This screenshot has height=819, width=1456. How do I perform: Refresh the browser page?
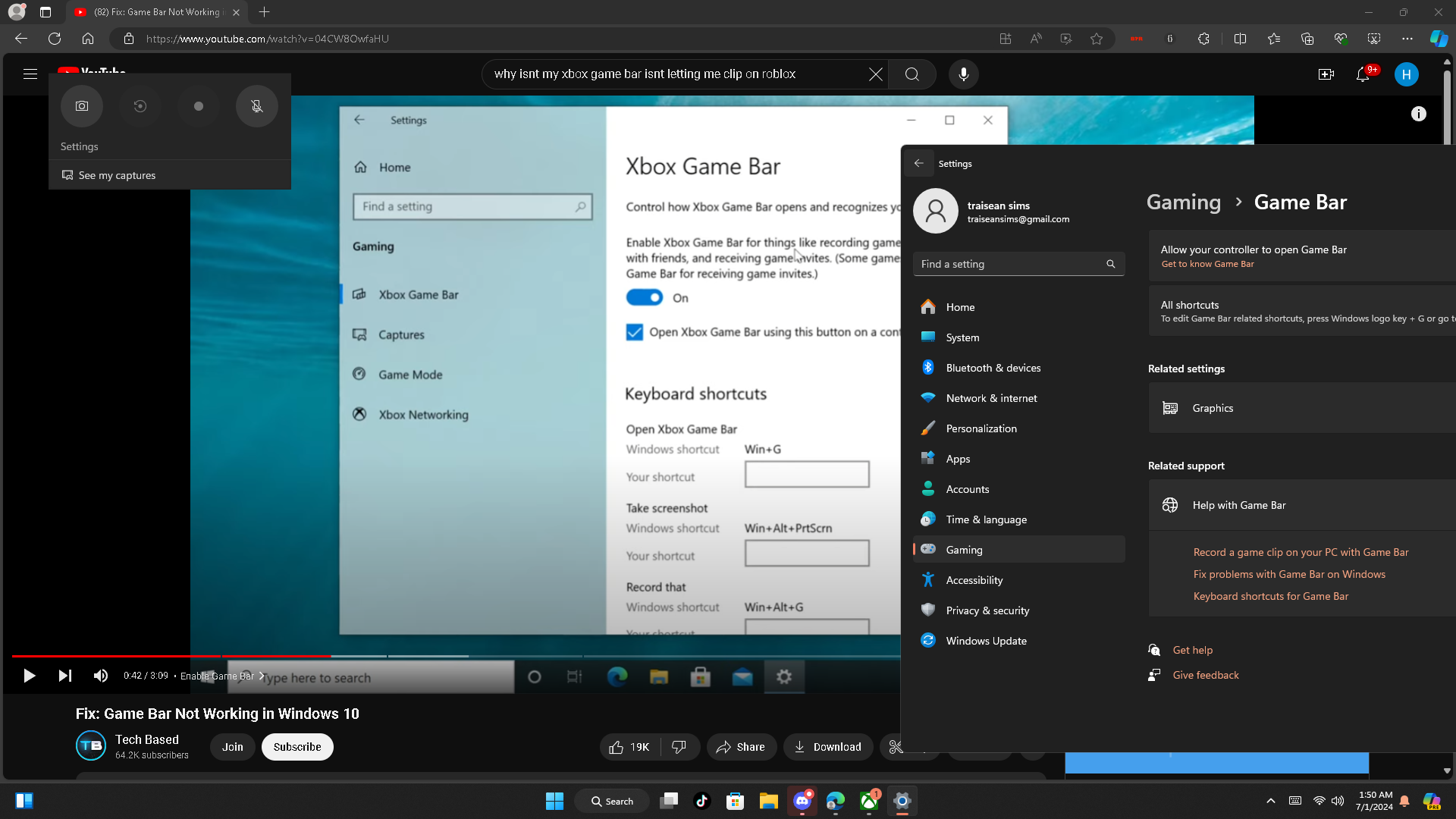point(55,39)
